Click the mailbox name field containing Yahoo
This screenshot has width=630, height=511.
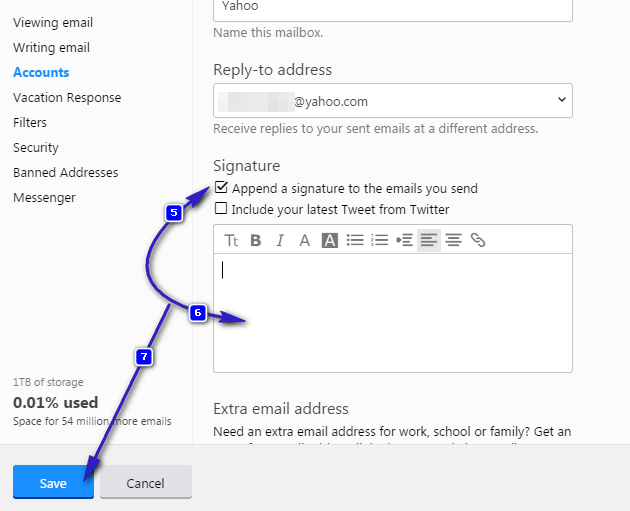[x=393, y=8]
